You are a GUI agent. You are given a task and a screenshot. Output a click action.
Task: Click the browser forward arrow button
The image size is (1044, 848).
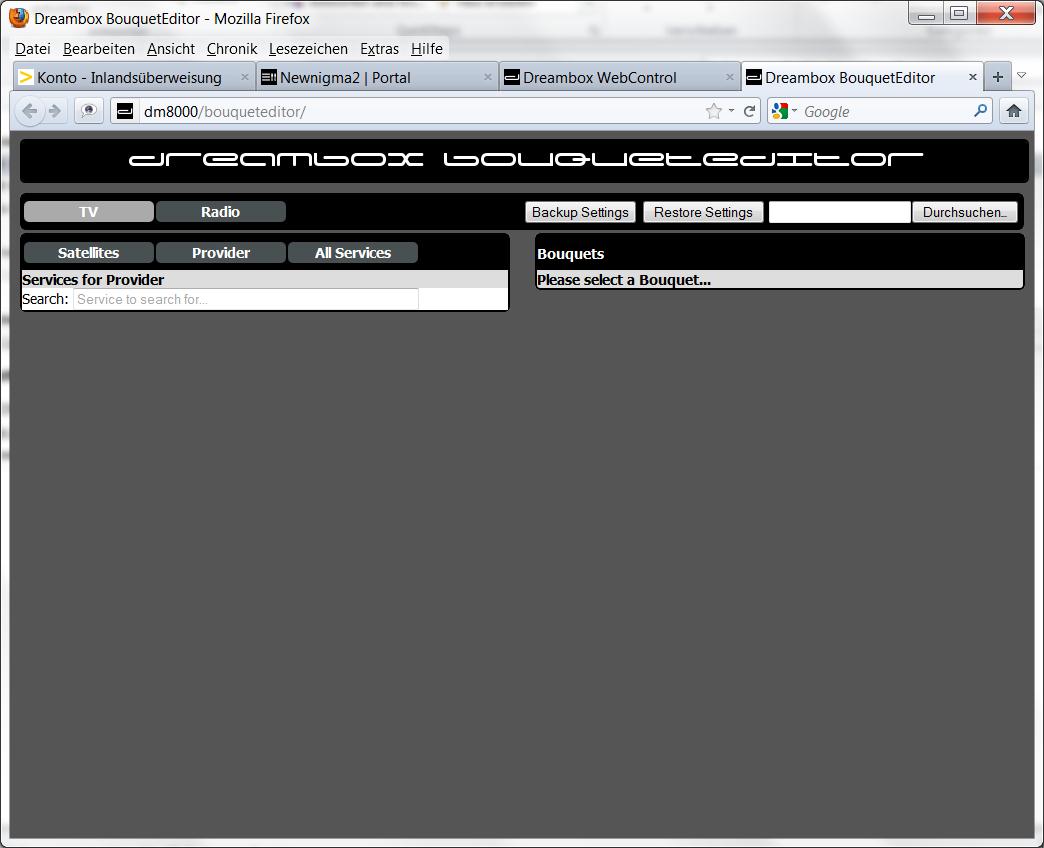click(55, 111)
